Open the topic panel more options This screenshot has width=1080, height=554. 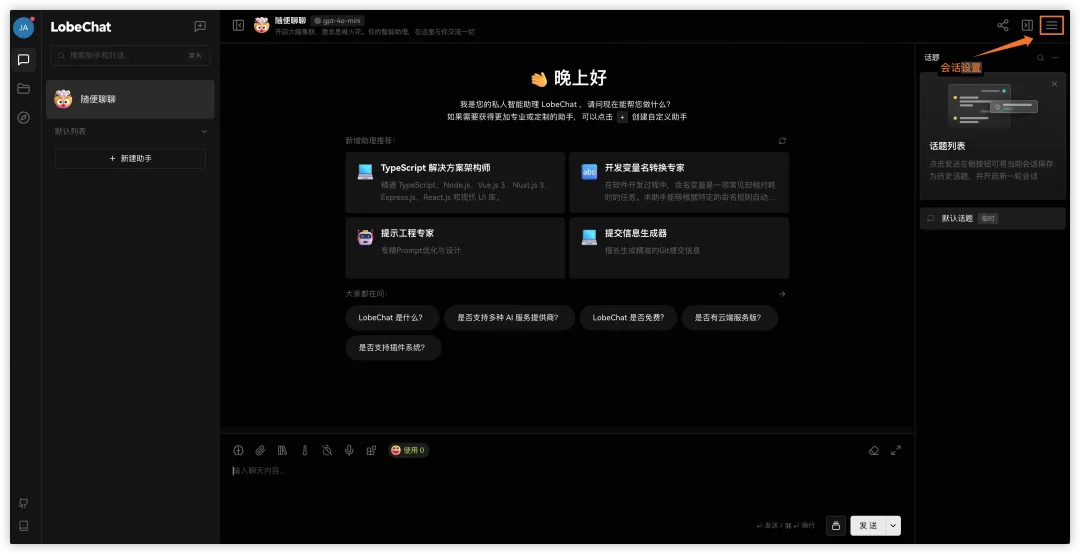click(1055, 58)
